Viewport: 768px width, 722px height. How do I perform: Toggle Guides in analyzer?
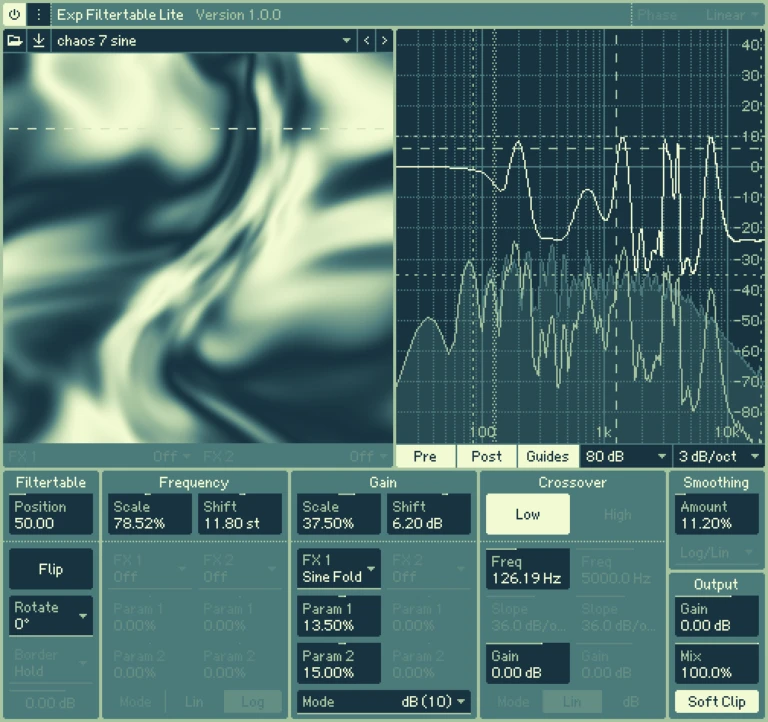[x=548, y=457]
